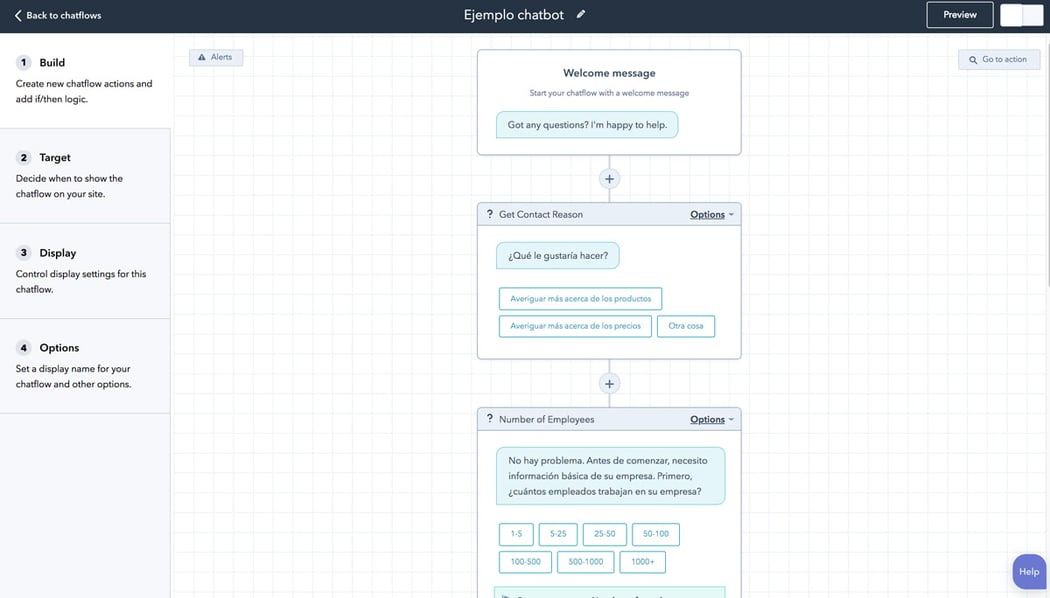Click the magnifying glass in Go to action
Image resolution: width=1050 pixels, height=598 pixels.
972,59
